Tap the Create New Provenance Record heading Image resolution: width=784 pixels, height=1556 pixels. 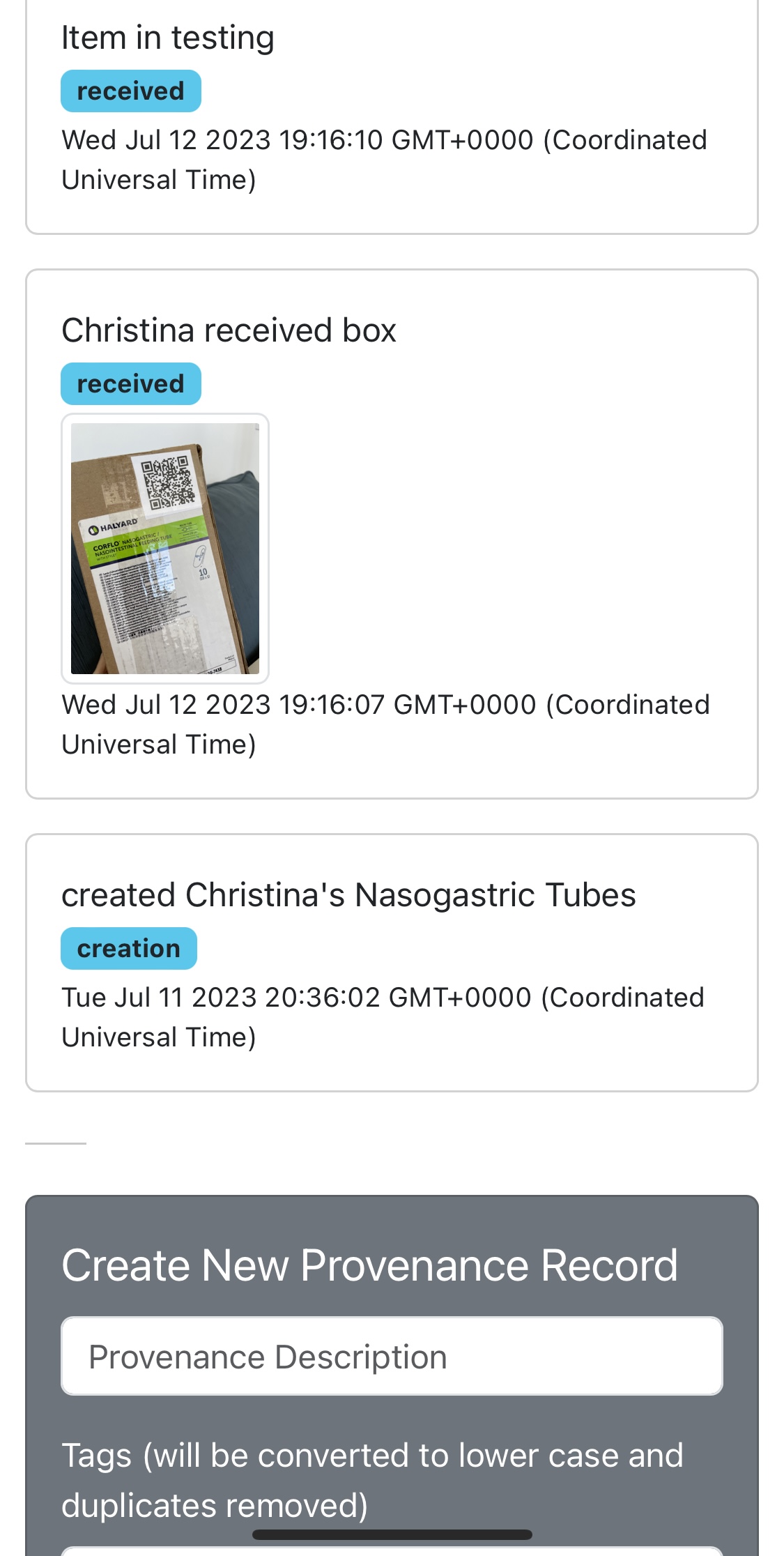pyautogui.click(x=369, y=1265)
